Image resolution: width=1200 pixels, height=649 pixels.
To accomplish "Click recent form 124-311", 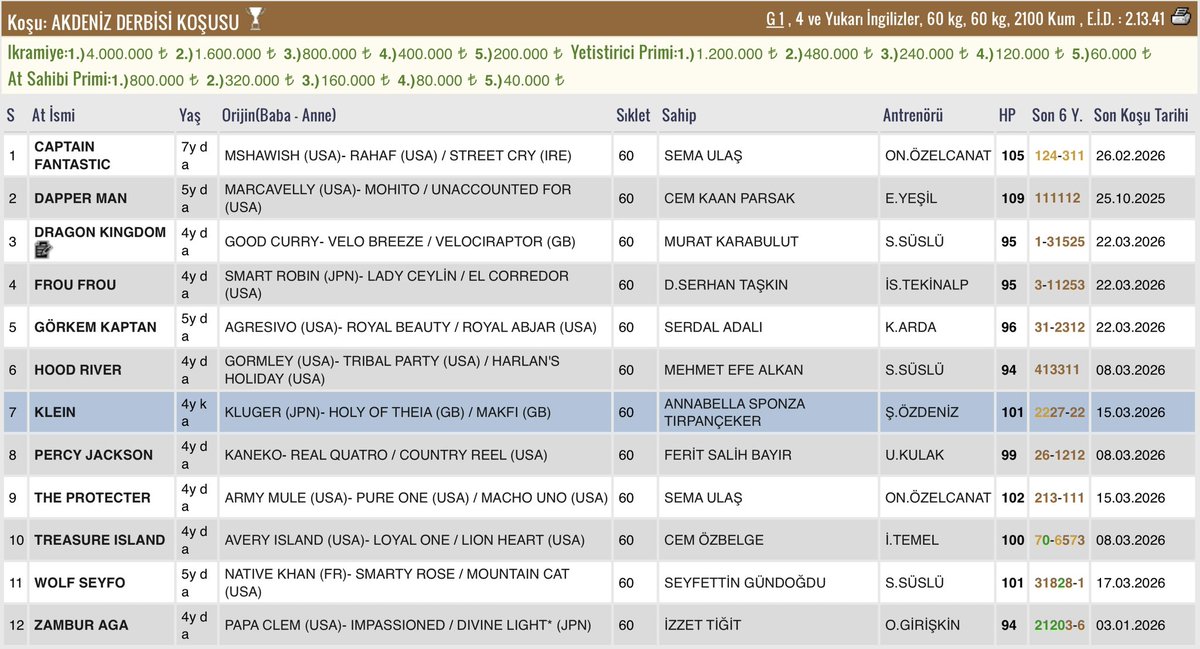I will (x=1059, y=155).
